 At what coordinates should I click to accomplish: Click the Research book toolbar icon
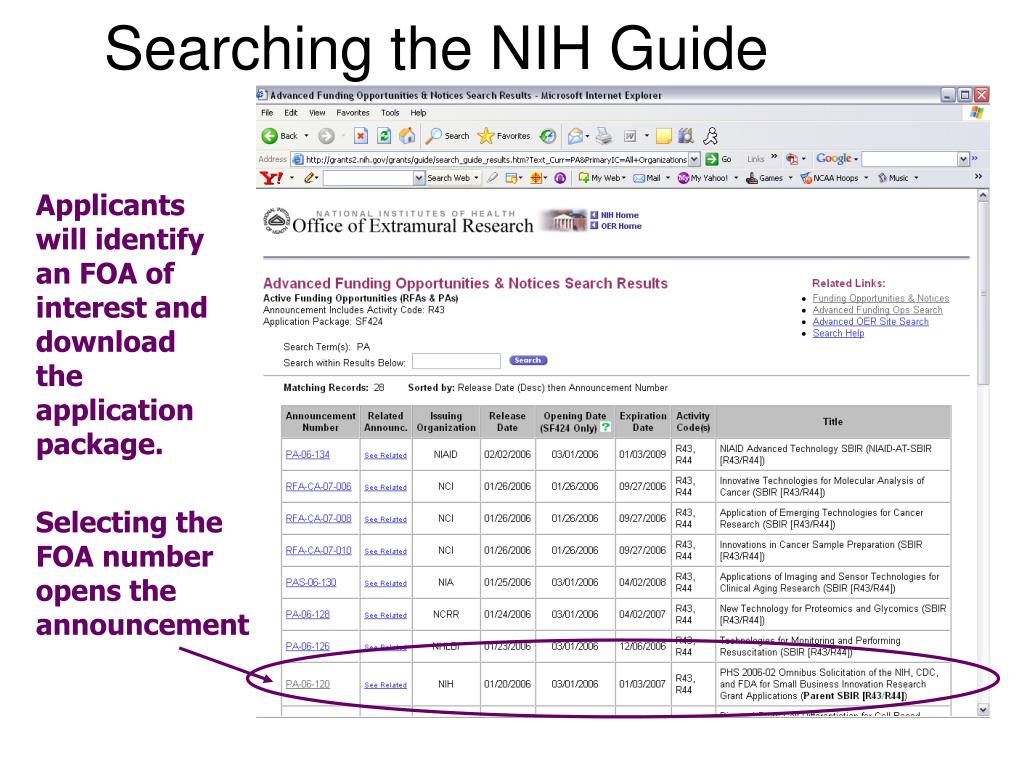tap(686, 136)
